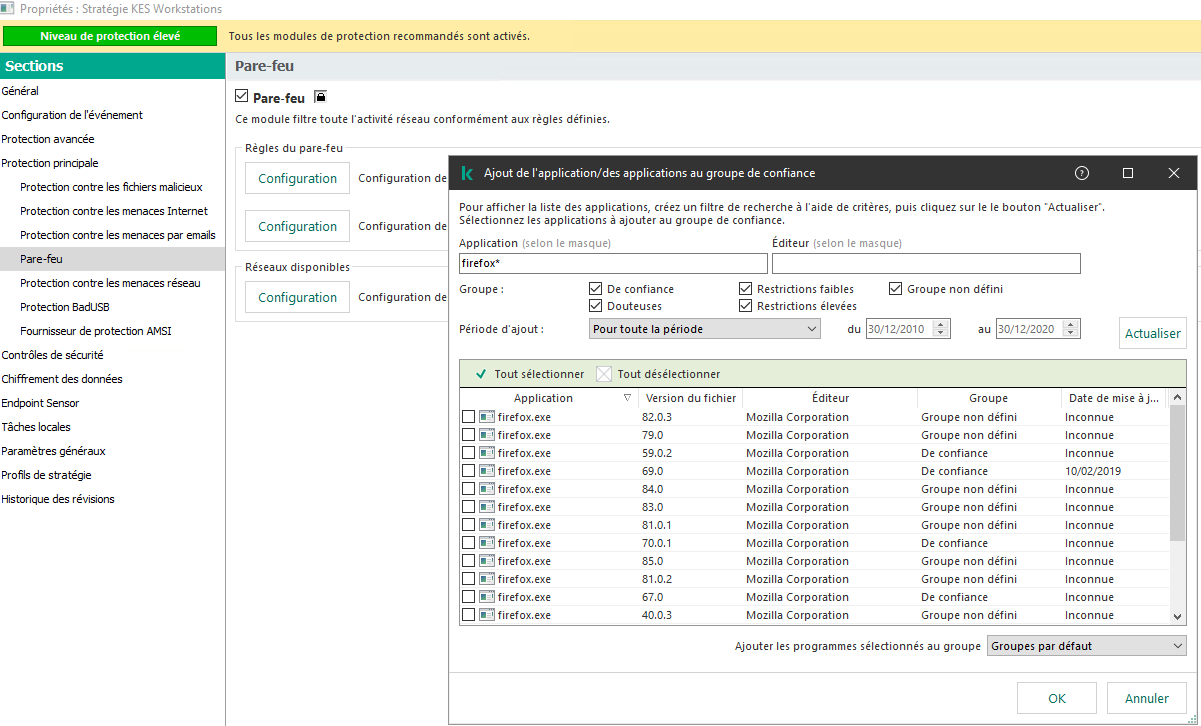This screenshot has height=726, width=1201.
Task: Click the padlock icon next to Pare-feu
Action: (320, 97)
